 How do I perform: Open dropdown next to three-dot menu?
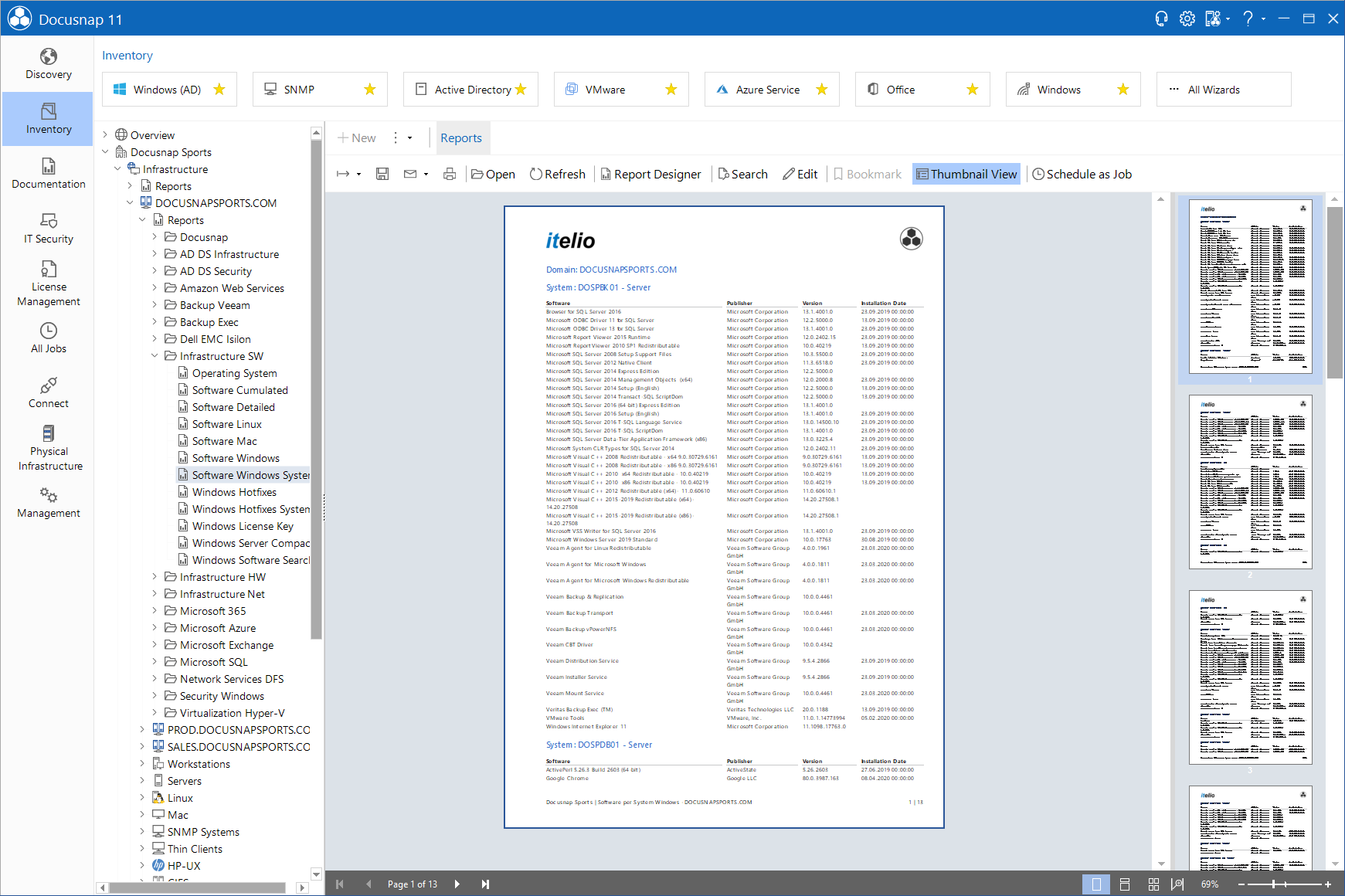(x=410, y=138)
